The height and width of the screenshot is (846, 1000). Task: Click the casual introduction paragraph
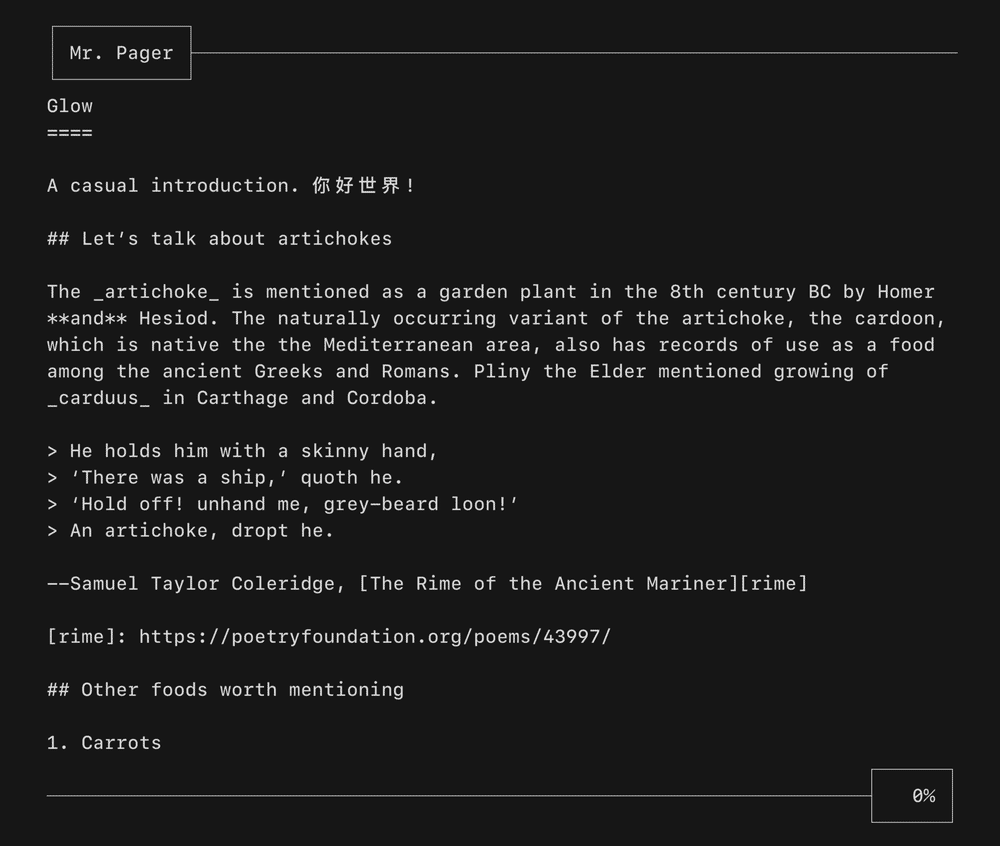pyautogui.click(x=230, y=185)
